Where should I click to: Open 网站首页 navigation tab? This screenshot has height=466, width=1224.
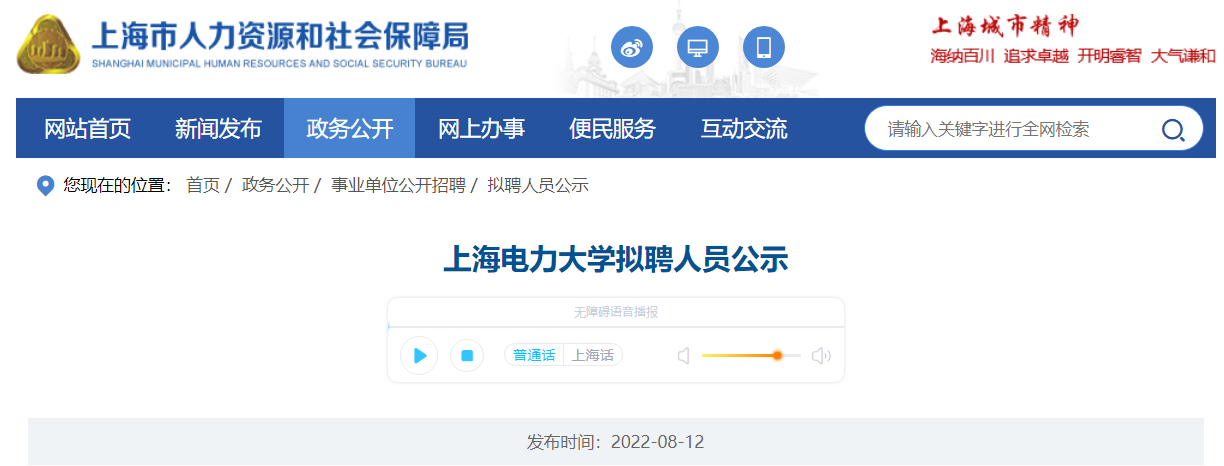87,128
